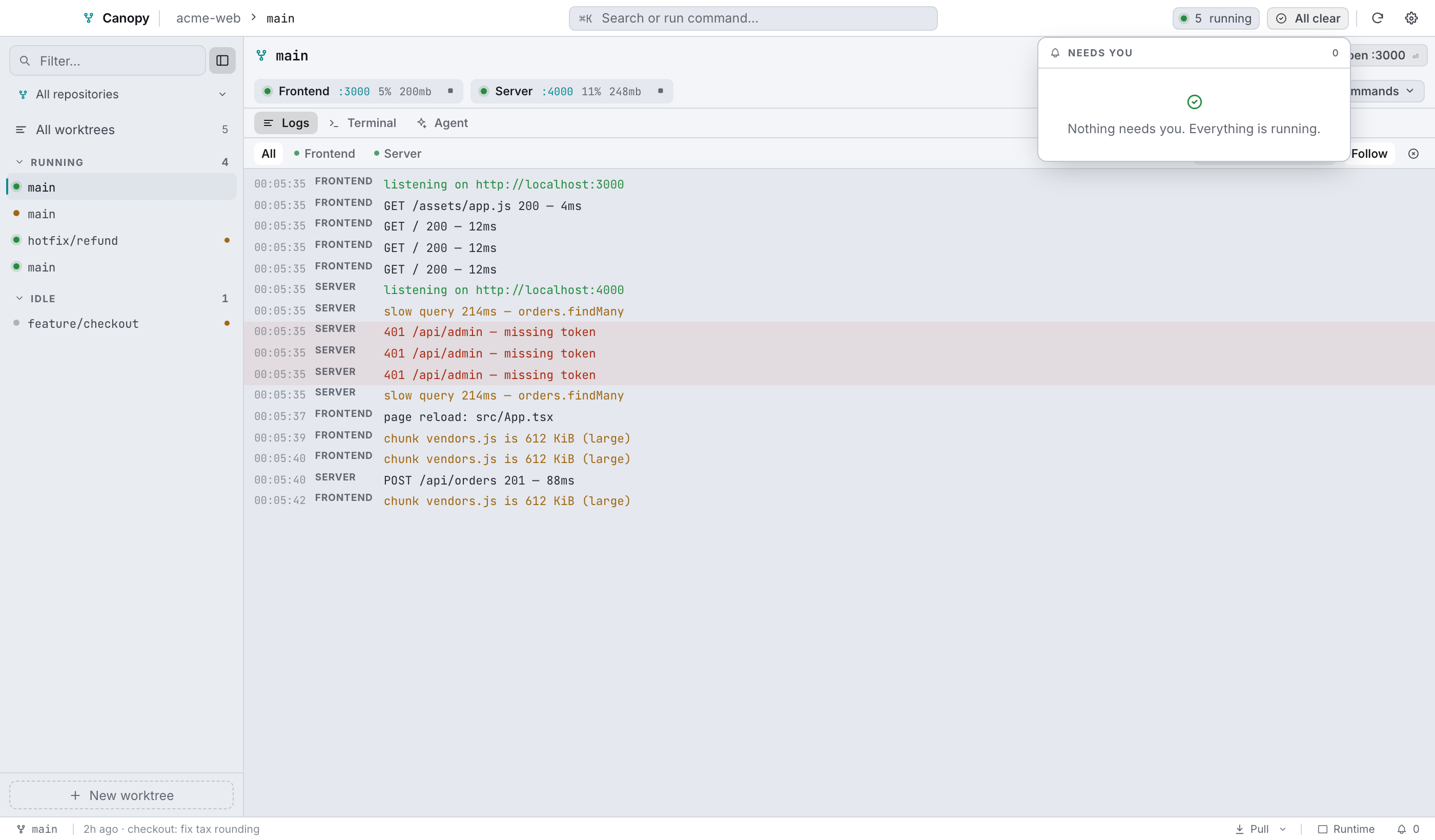Click orange dot on feature/checkout row
The height and width of the screenshot is (840, 1435).
click(x=227, y=323)
